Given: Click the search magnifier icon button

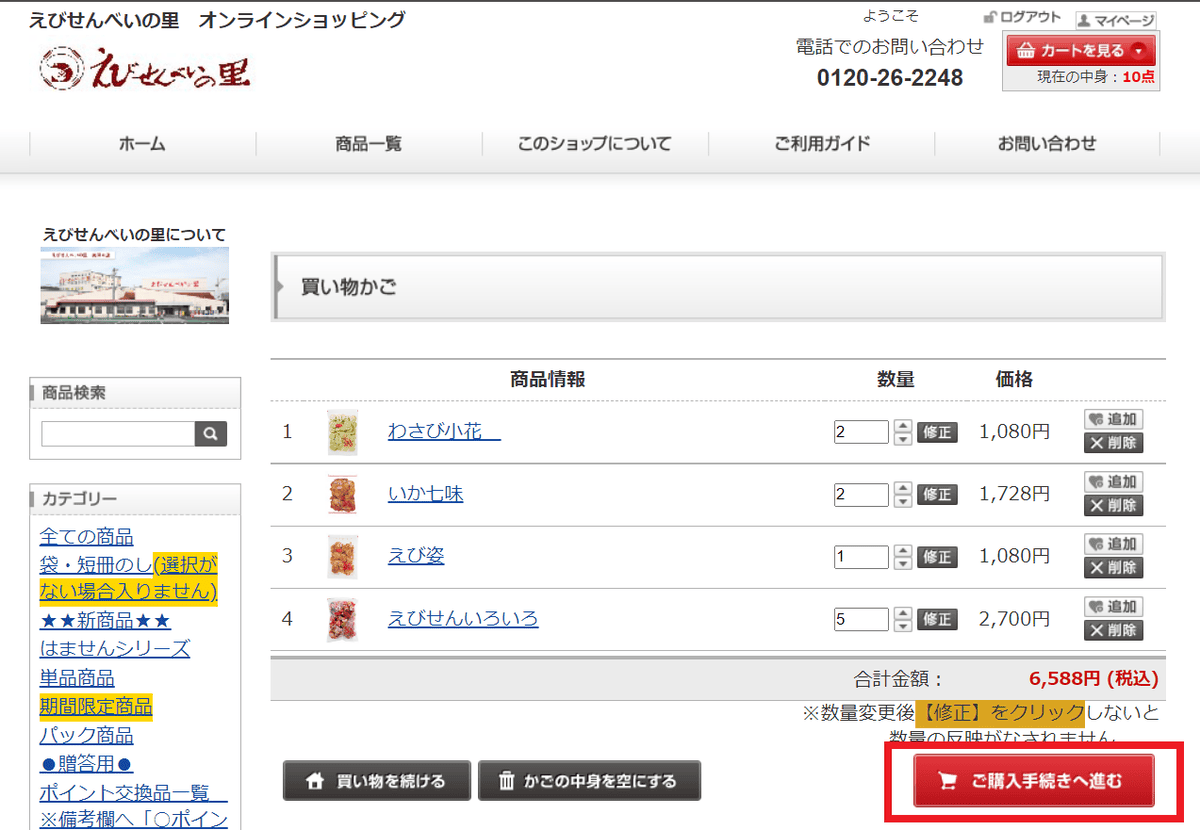Looking at the screenshot, I should point(210,434).
